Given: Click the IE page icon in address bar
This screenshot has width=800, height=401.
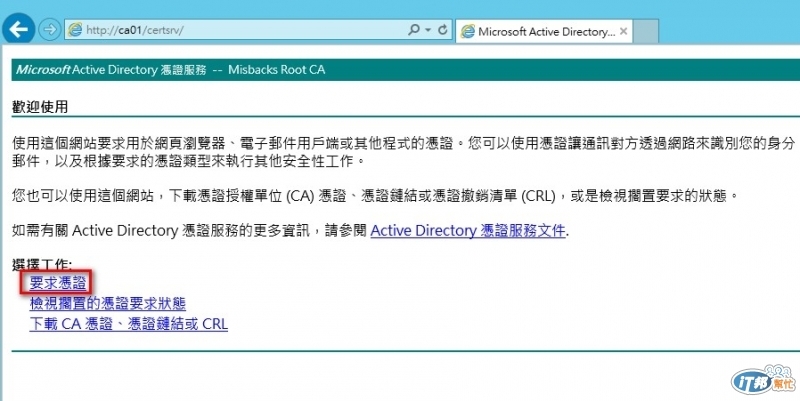Looking at the screenshot, I should tap(75, 30).
